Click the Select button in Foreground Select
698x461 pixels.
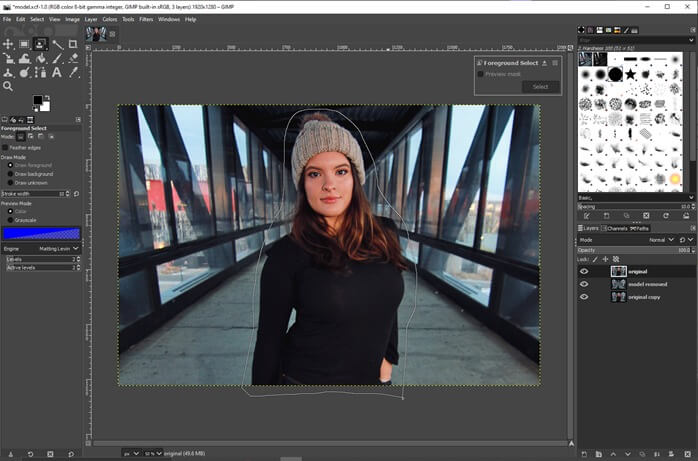(x=540, y=87)
